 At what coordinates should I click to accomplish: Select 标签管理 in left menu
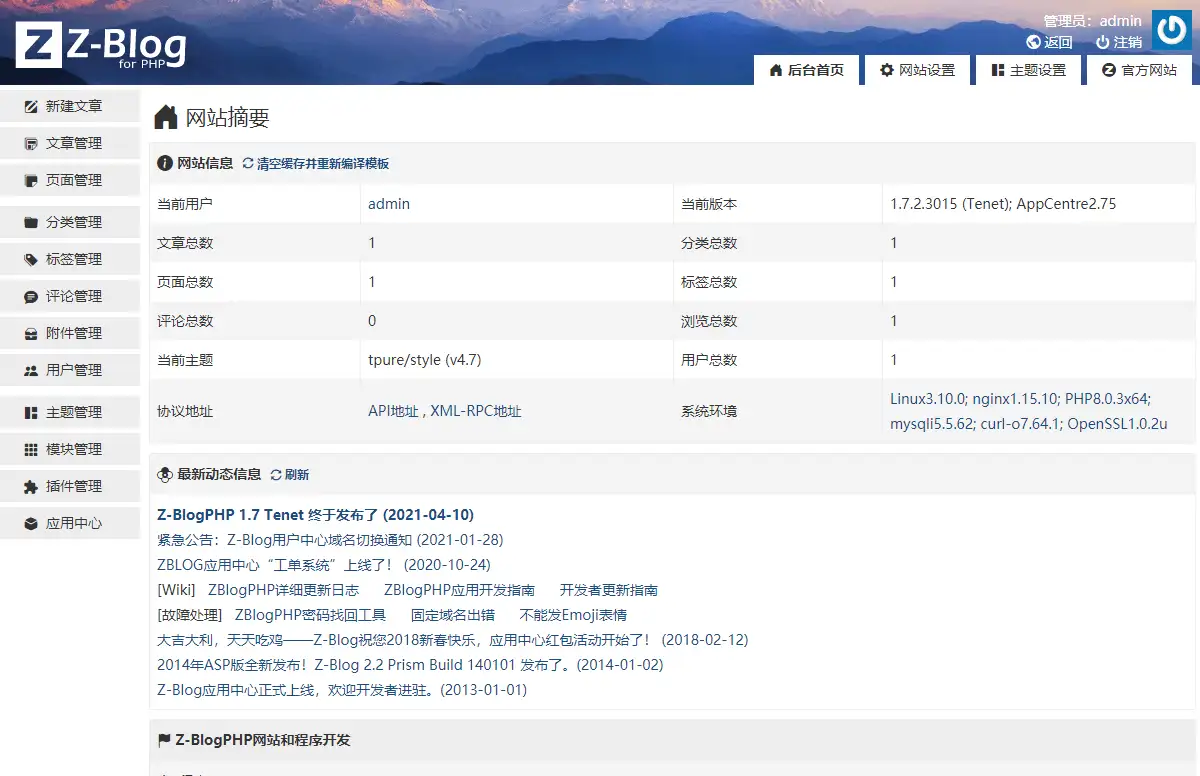[72, 259]
